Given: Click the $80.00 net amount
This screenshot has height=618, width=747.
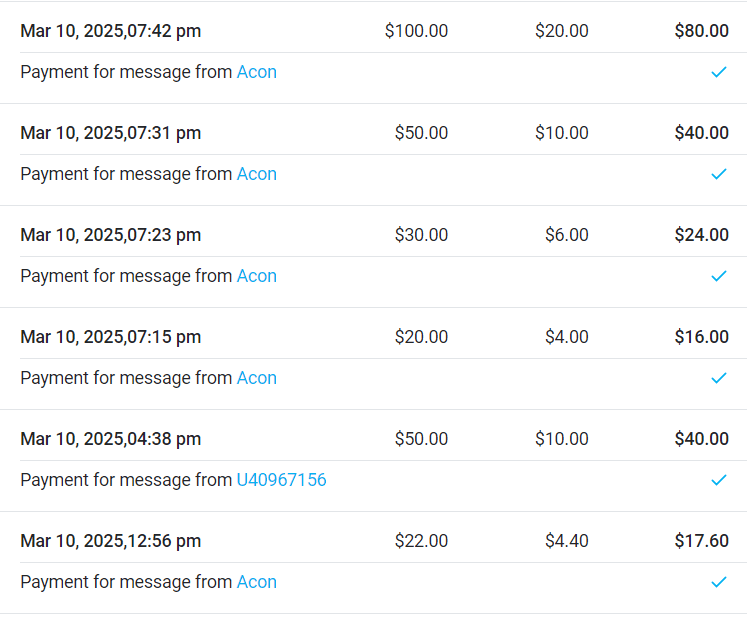Looking at the screenshot, I should pyautogui.click(x=701, y=31).
